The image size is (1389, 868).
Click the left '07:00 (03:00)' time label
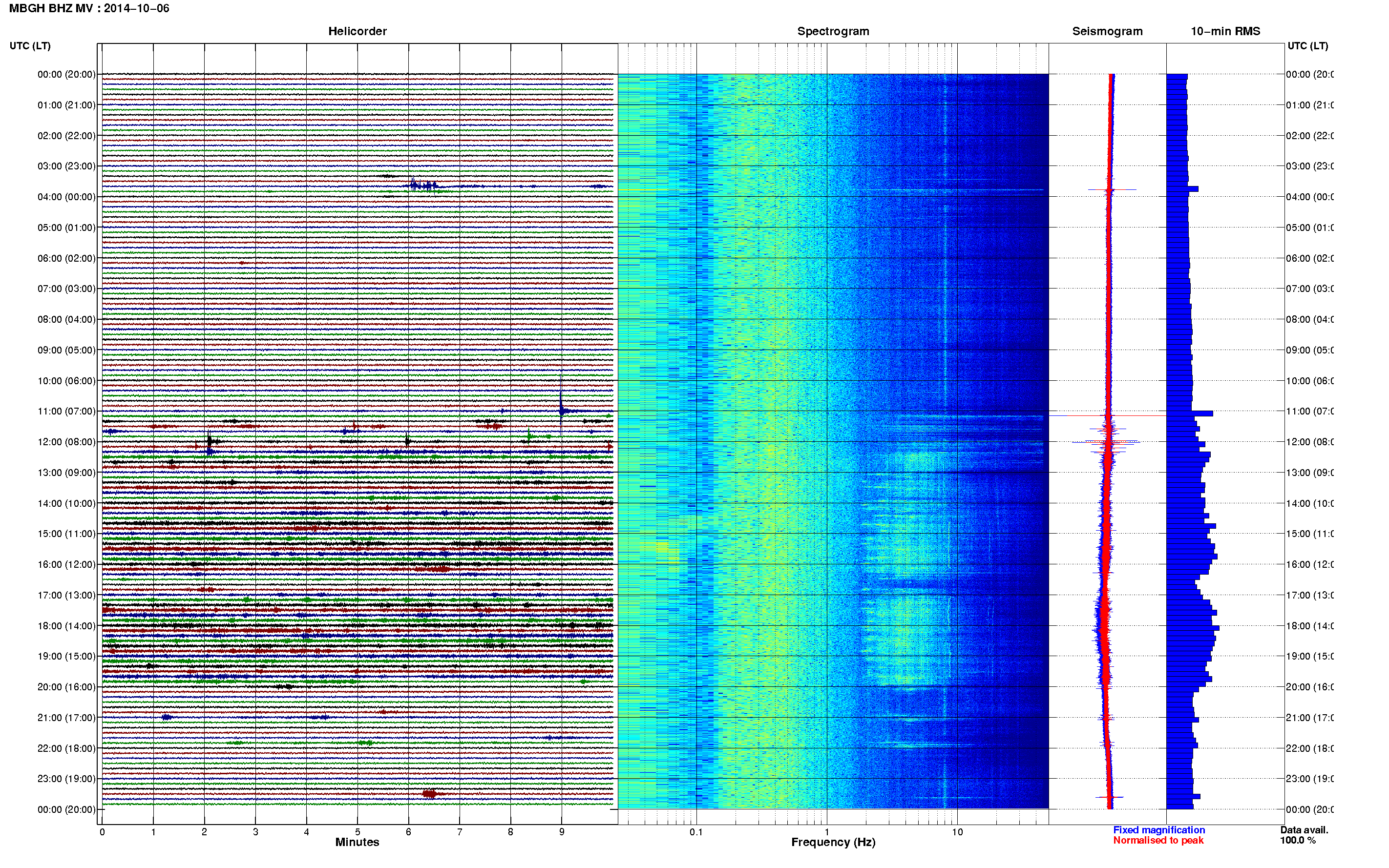click(x=66, y=289)
